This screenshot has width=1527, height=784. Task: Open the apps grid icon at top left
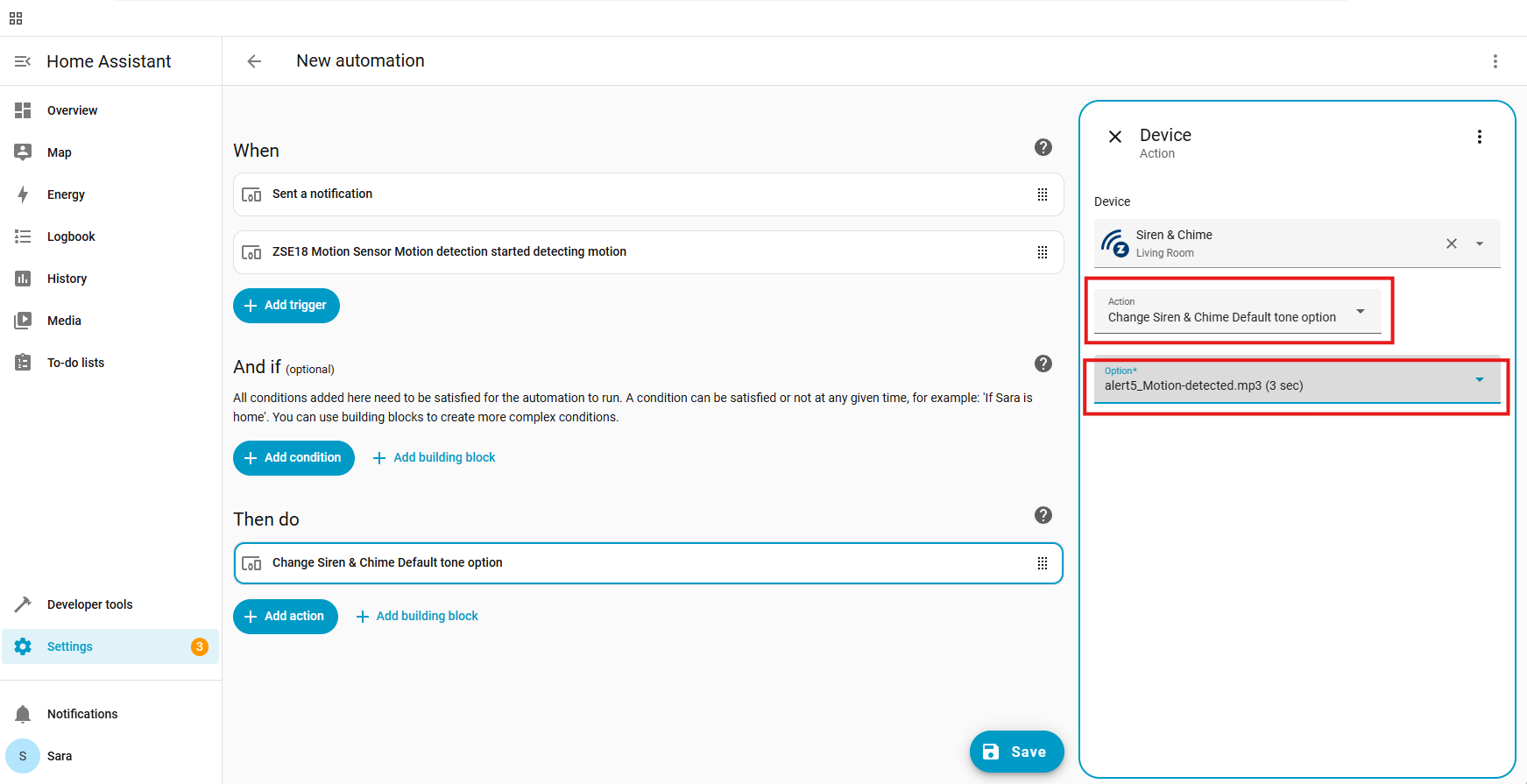pyautogui.click(x=16, y=18)
